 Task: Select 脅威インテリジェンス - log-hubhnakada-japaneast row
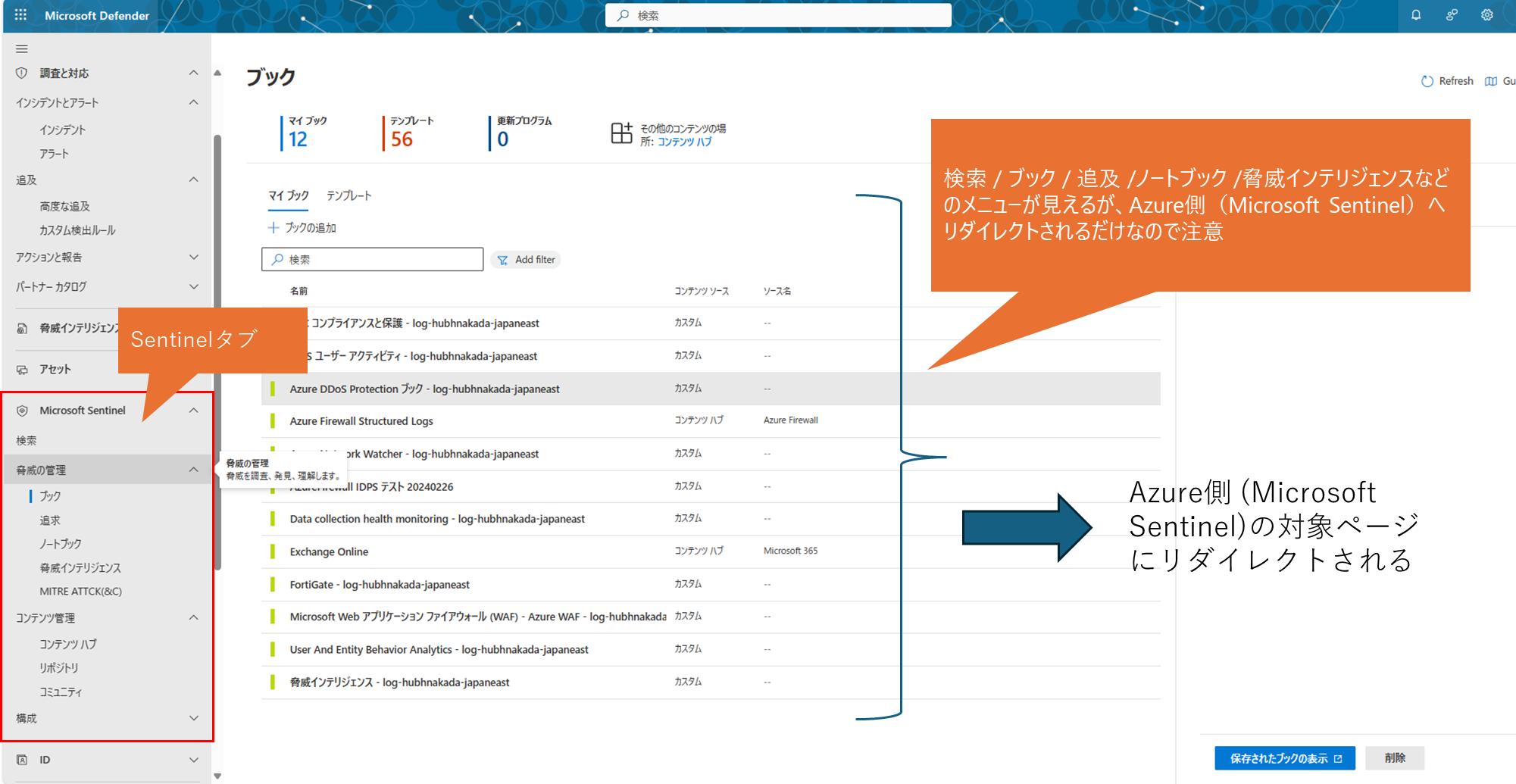point(711,682)
